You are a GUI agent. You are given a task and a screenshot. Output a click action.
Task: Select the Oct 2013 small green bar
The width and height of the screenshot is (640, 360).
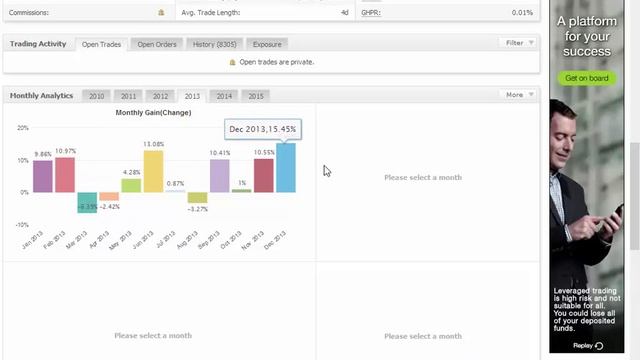pyautogui.click(x=242, y=191)
